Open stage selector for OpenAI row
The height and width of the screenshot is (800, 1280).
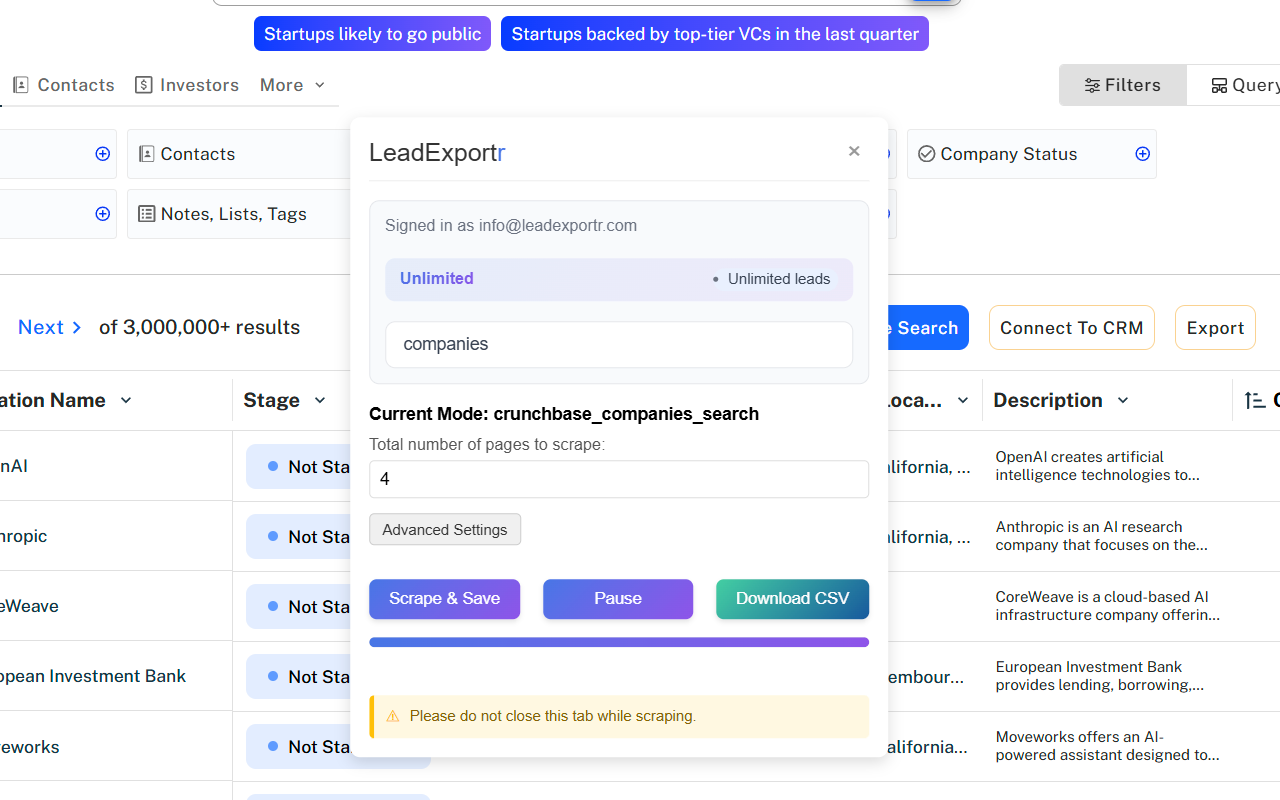click(x=298, y=467)
